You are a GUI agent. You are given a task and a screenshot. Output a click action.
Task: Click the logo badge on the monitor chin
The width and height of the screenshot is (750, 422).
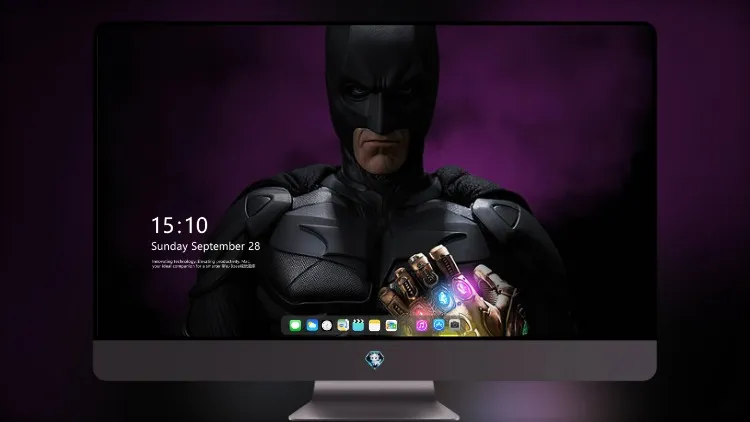point(375,360)
